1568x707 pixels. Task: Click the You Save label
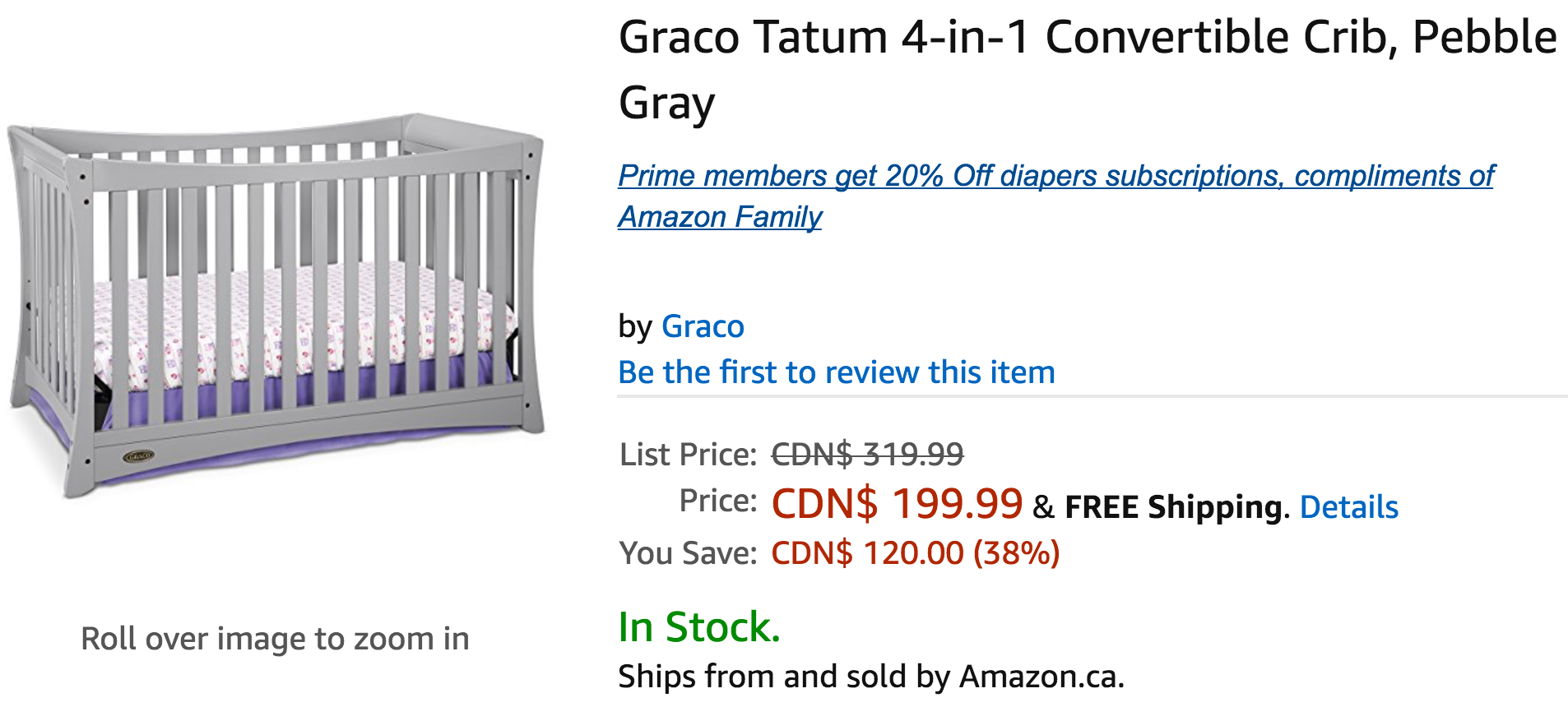[688, 553]
